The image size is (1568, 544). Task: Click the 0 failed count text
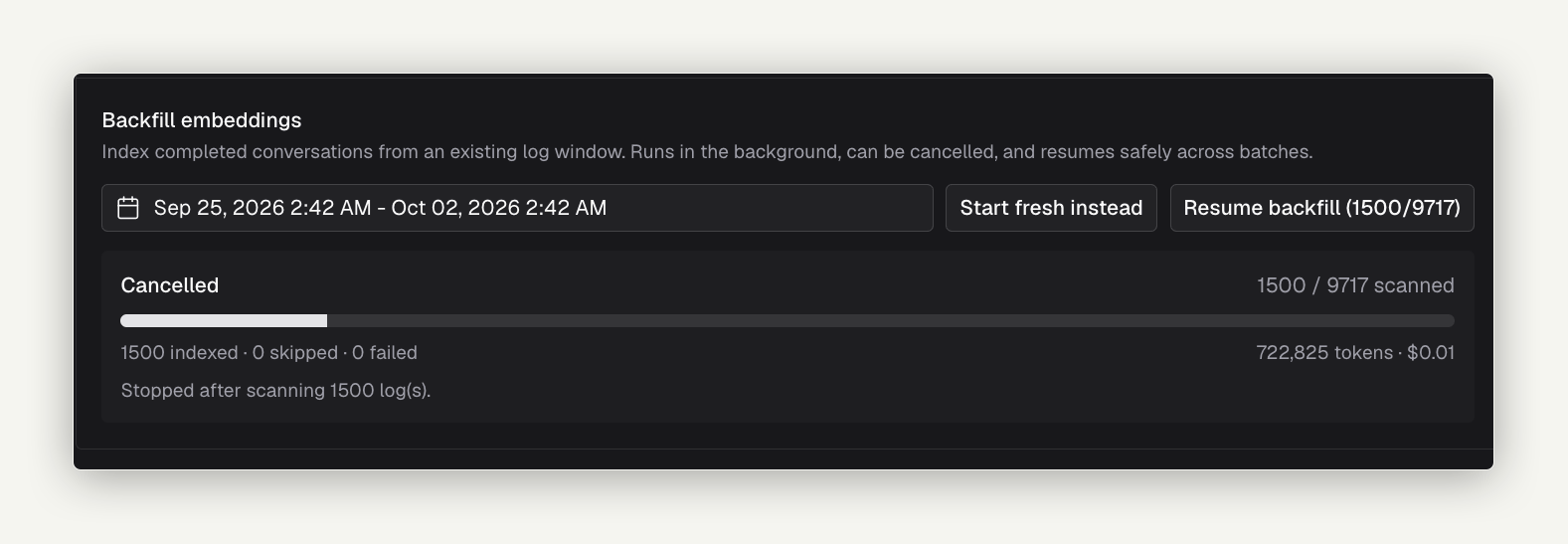tap(385, 353)
